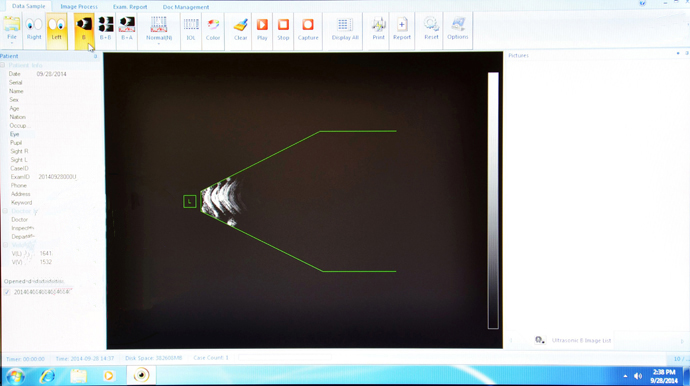690x386 pixels.
Task: Open the Options settings
Action: [458, 29]
